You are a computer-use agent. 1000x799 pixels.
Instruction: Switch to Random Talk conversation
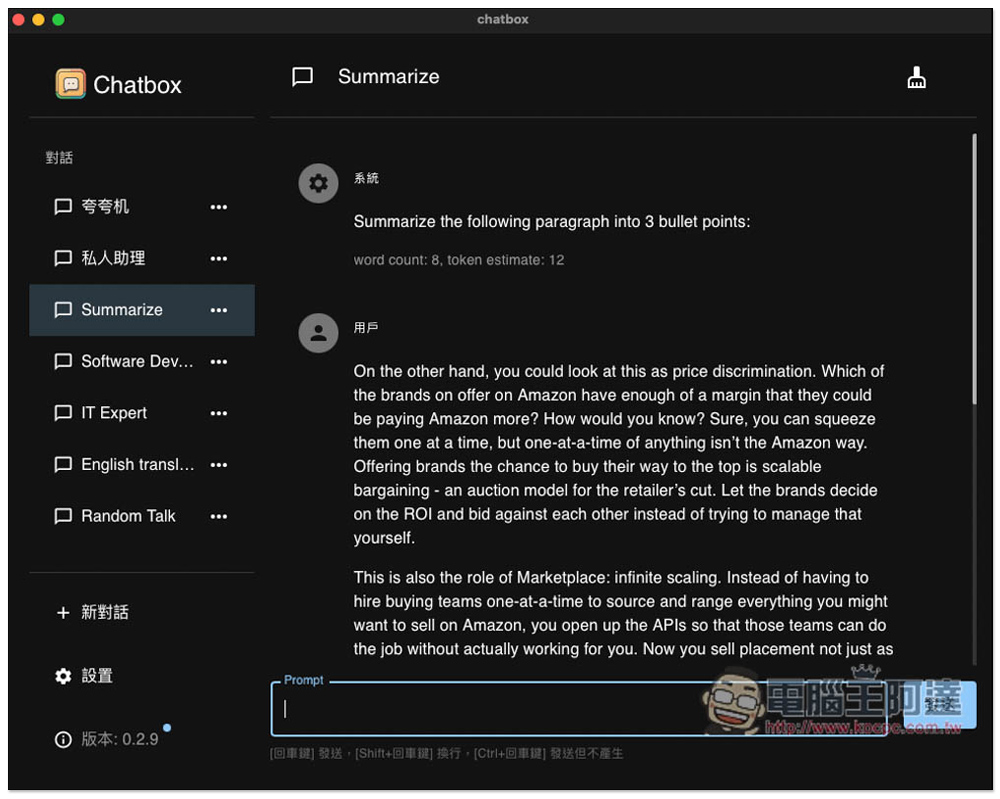(x=142, y=517)
